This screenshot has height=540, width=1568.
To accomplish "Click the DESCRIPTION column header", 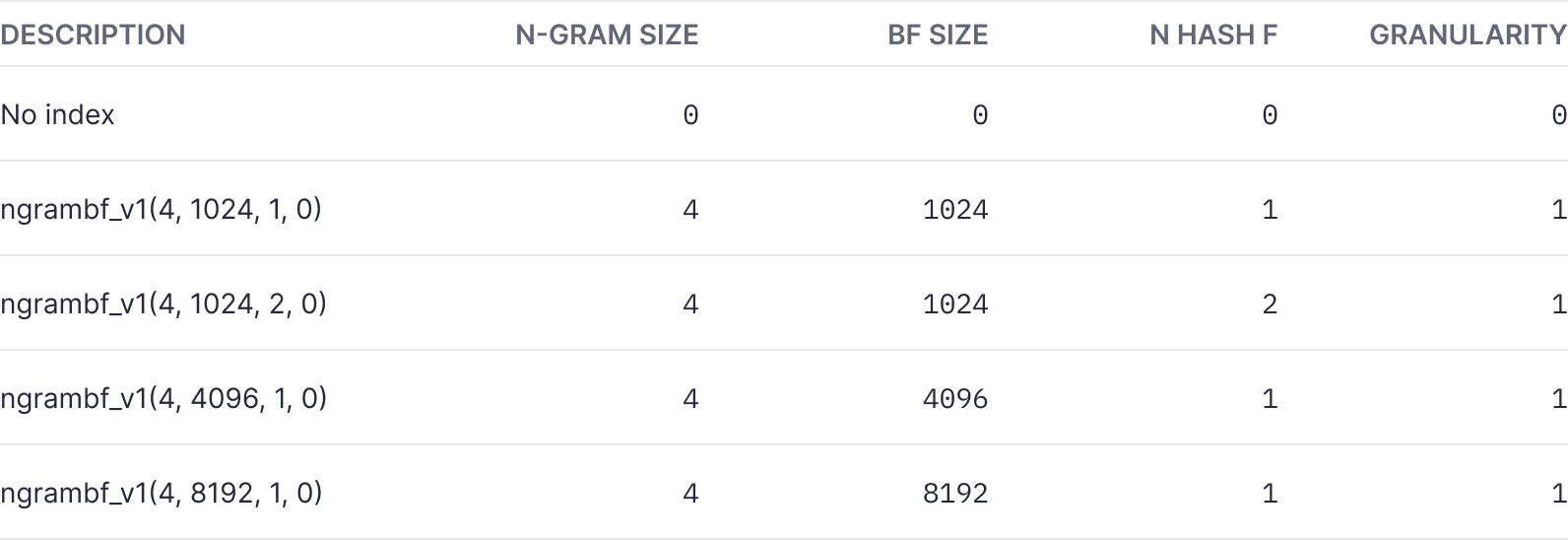I will (93, 34).
